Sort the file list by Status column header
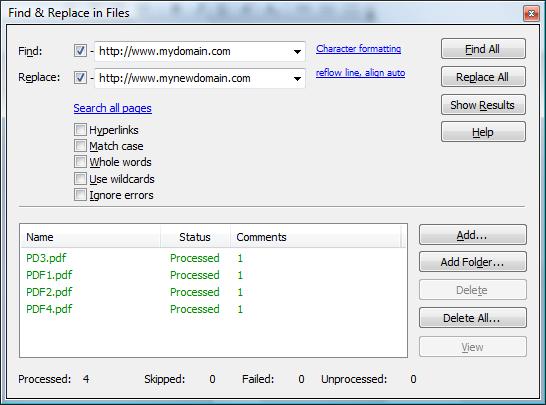 [x=195, y=237]
